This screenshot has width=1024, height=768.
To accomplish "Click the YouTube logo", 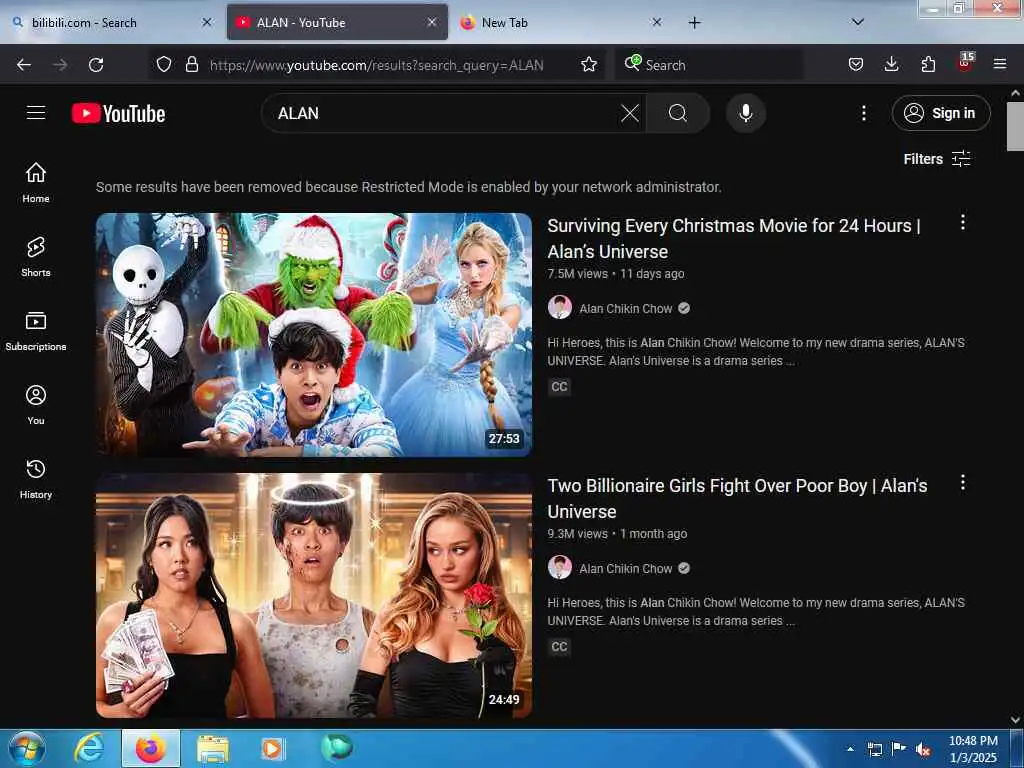I will (118, 114).
